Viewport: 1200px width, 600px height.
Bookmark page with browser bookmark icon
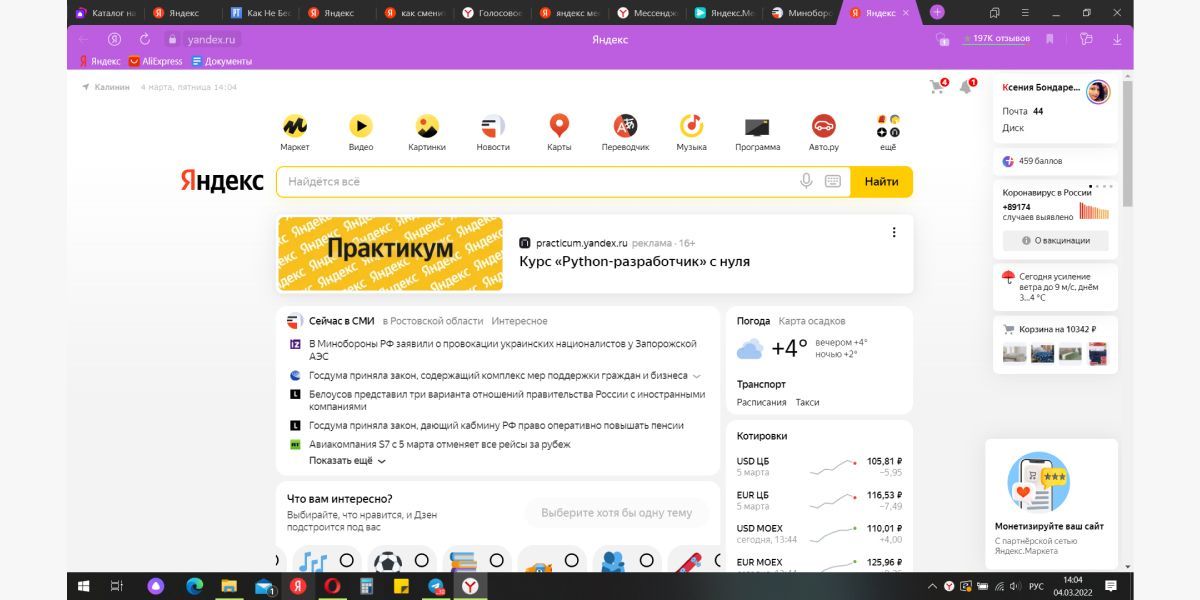(x=1050, y=39)
